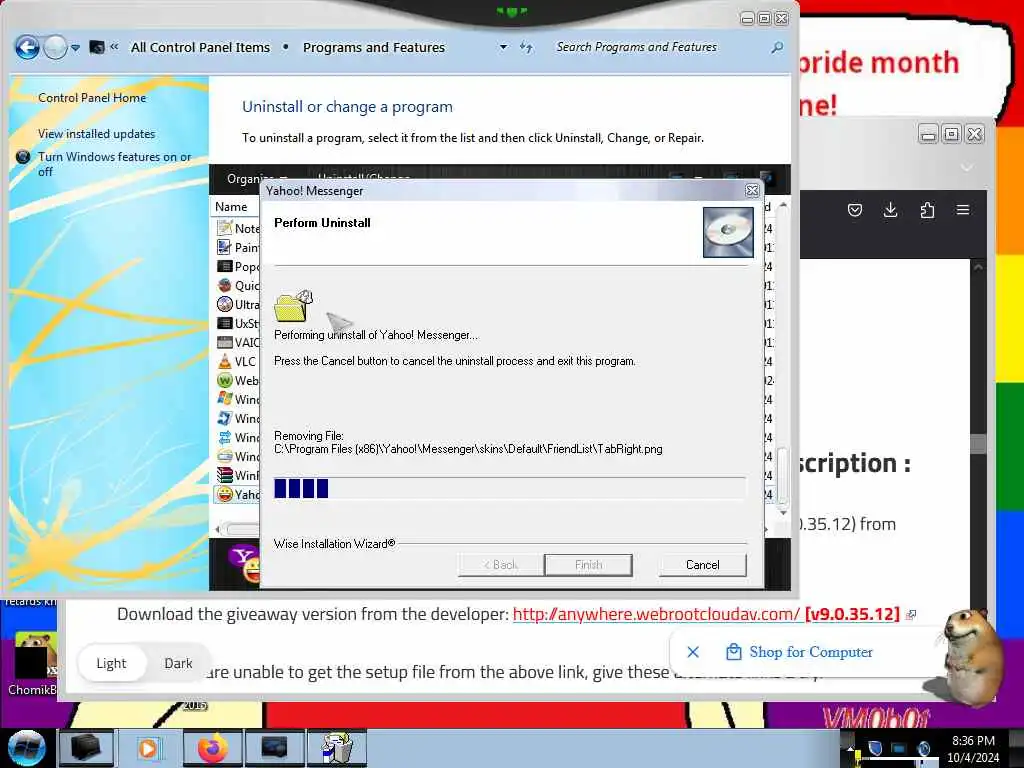This screenshot has height=768, width=1024.
Task: Click the Name column header
Action: tap(231, 206)
